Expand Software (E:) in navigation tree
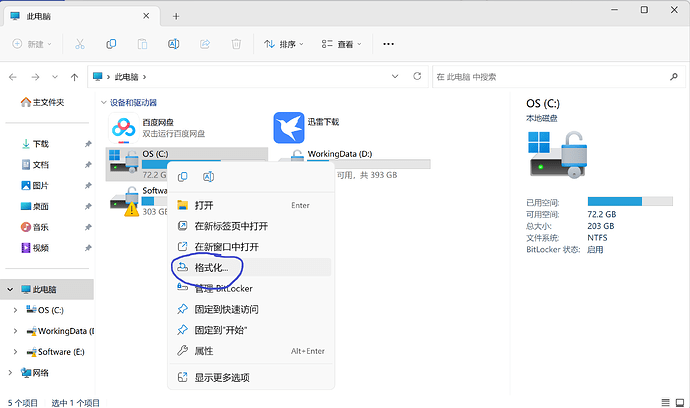This screenshot has width=690, height=408. [x=15, y=352]
